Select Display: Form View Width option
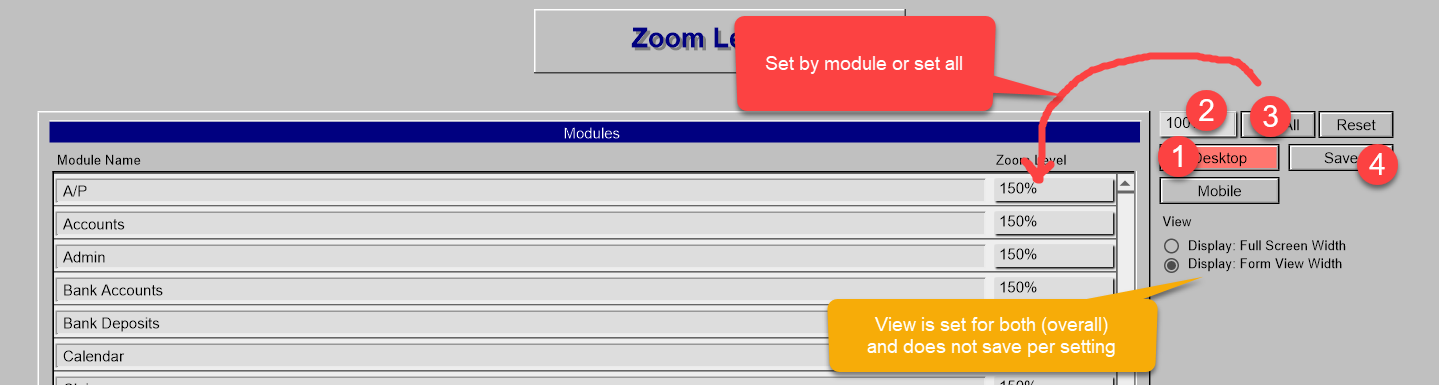Image resolution: width=1439 pixels, height=385 pixels. 1171,265
